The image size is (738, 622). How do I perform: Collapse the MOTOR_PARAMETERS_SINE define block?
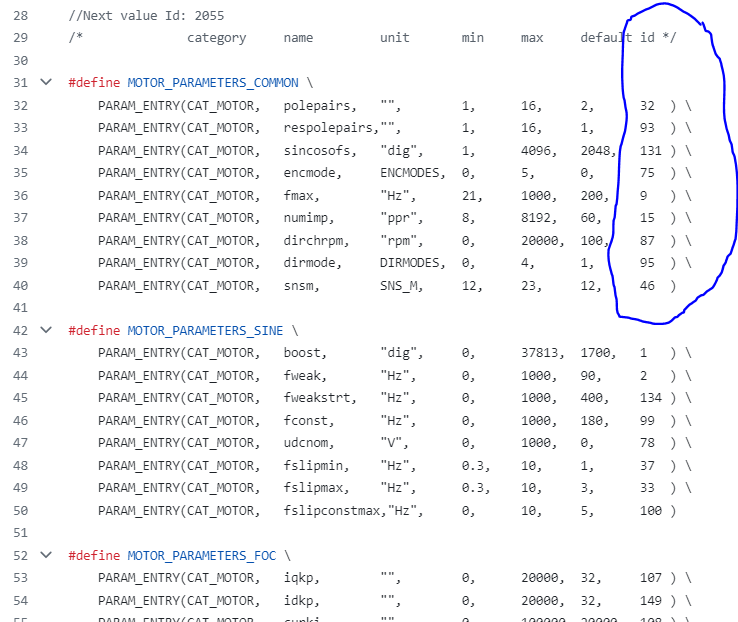[45, 329]
